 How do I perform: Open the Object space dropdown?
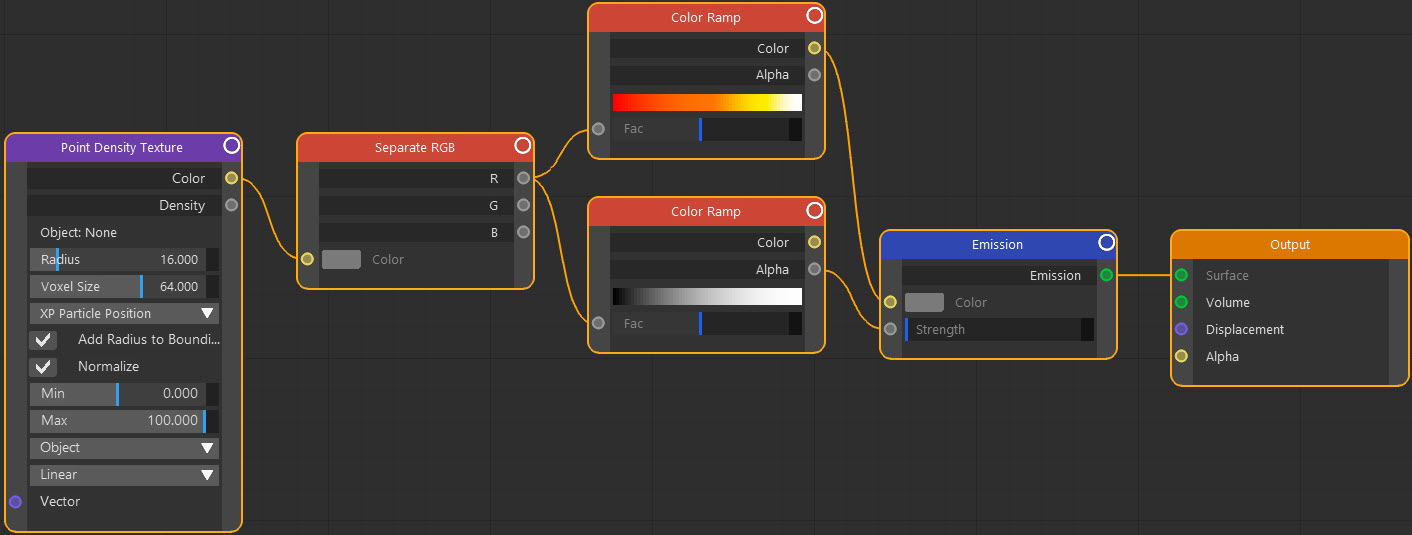(124, 447)
